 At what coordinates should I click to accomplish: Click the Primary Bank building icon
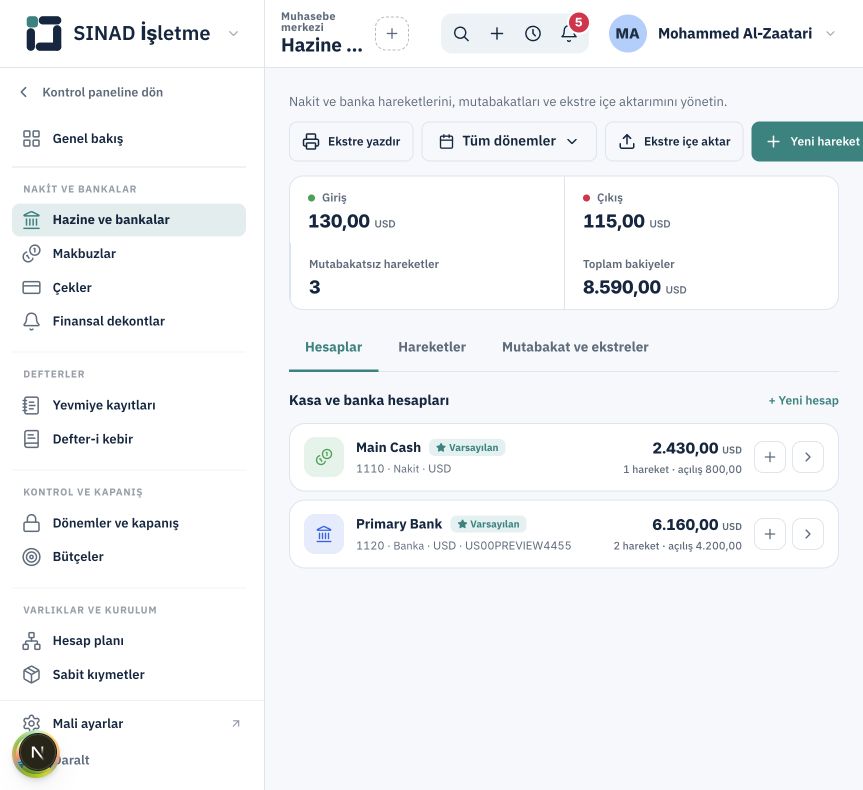(324, 534)
